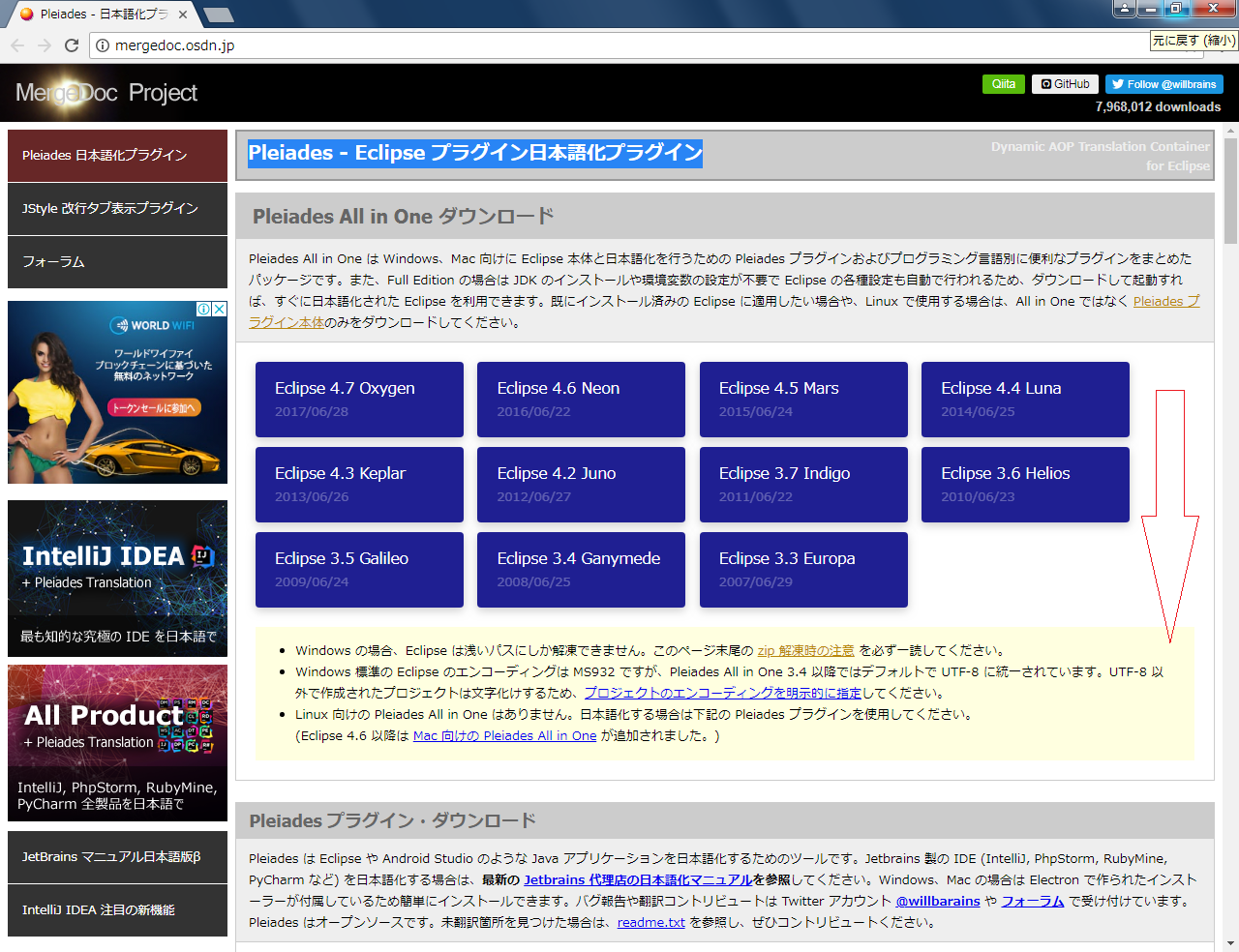This screenshot has width=1239, height=952.
Task: Download Eclipse 4.4 Luna
Action: tap(1025, 400)
